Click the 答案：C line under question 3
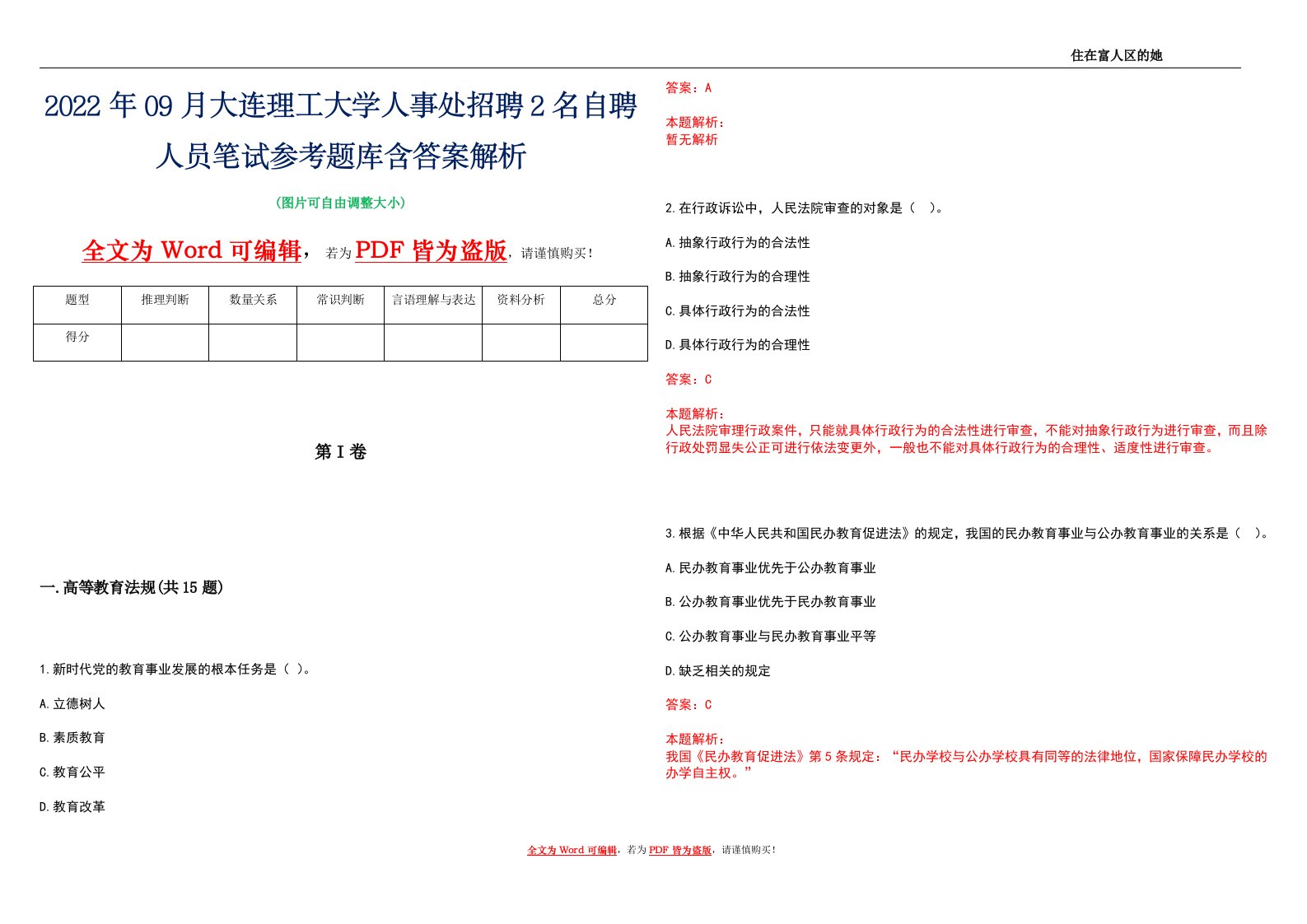 (x=689, y=705)
